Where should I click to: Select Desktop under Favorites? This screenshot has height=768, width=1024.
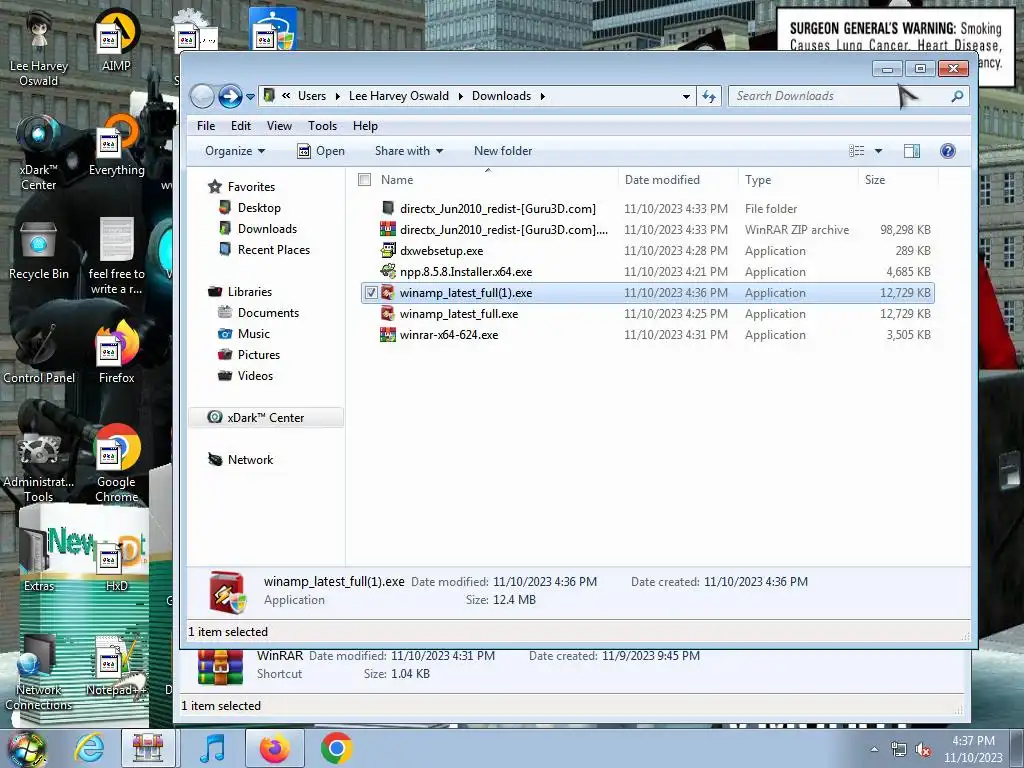click(259, 208)
